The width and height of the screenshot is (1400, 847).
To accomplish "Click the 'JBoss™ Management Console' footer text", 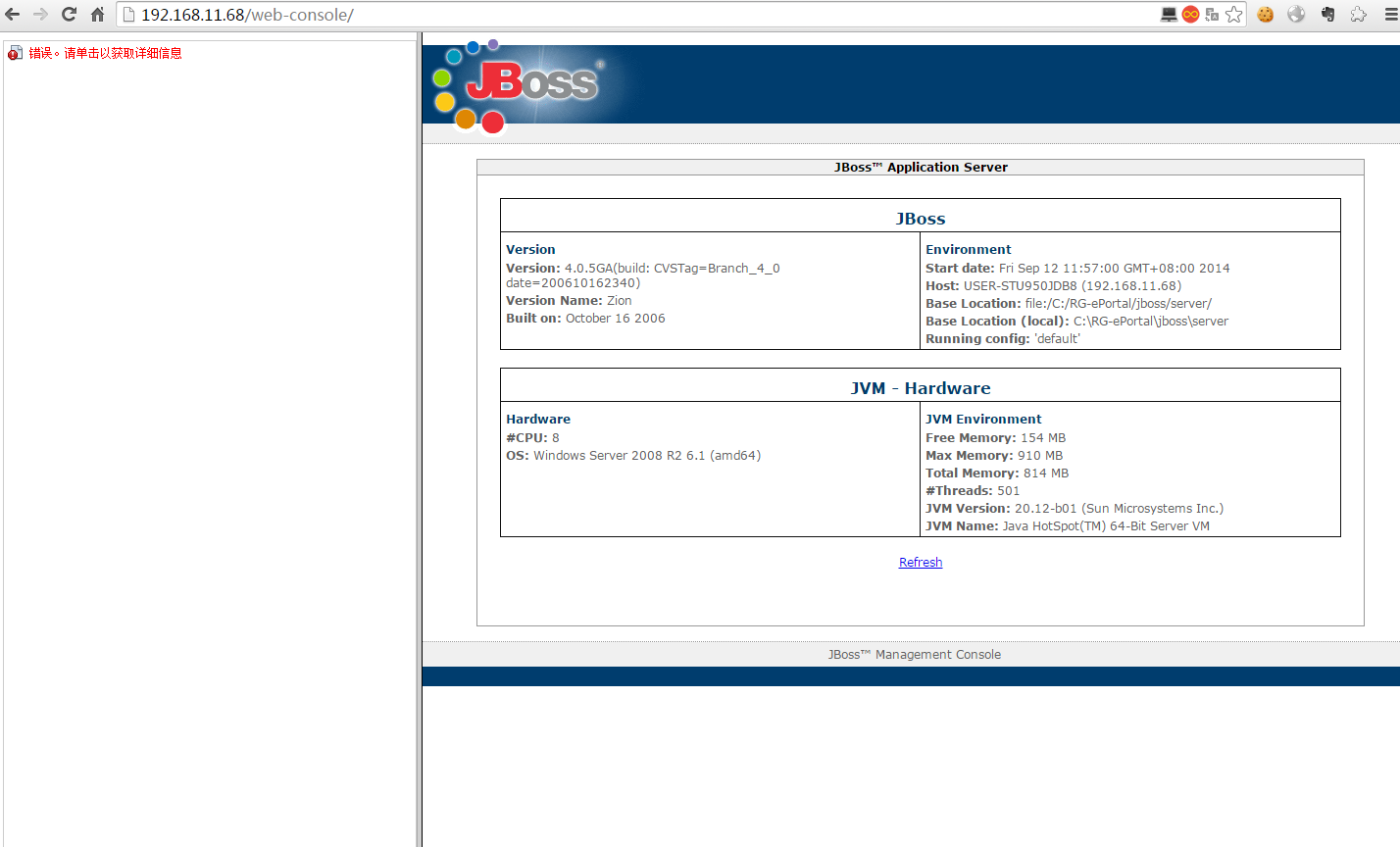I will coord(915,655).
